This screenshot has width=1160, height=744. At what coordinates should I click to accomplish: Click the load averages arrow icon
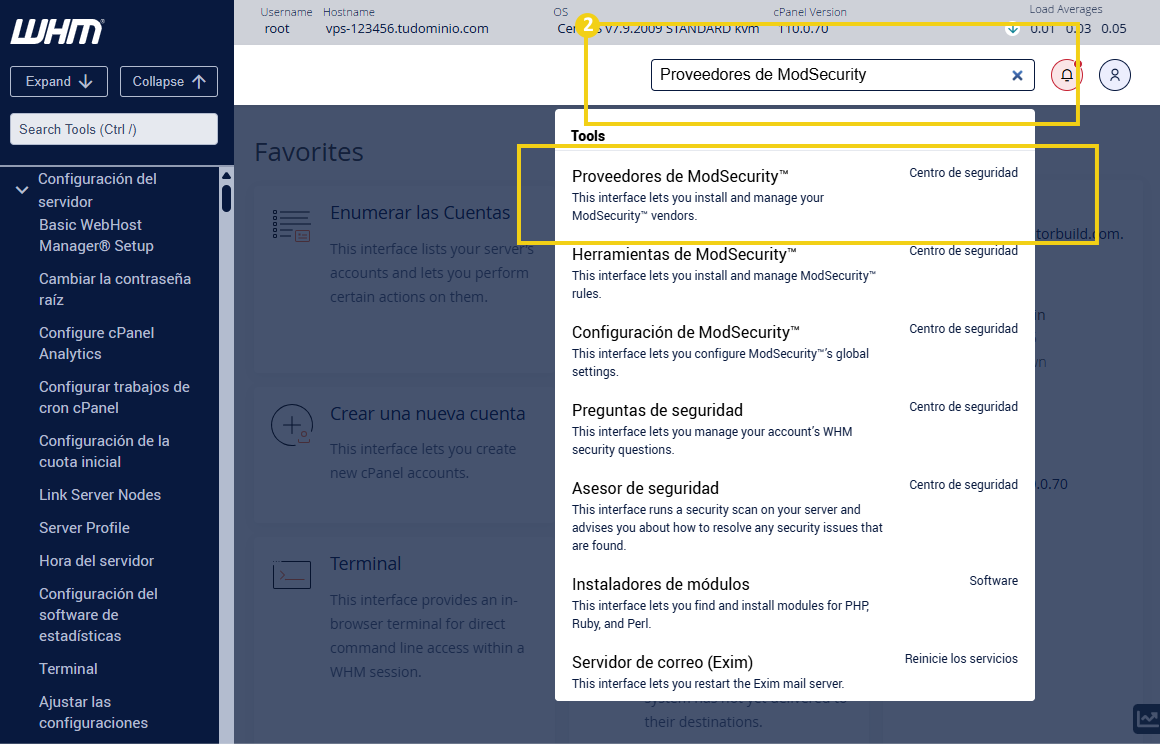pyautogui.click(x=1012, y=29)
